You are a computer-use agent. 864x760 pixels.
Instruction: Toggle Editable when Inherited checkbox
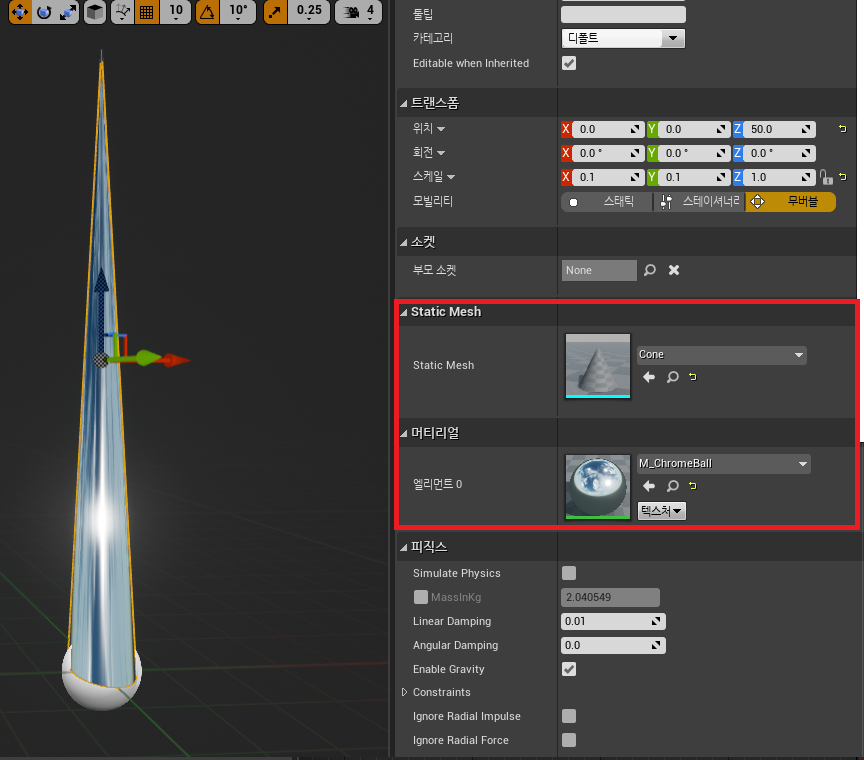pos(569,63)
